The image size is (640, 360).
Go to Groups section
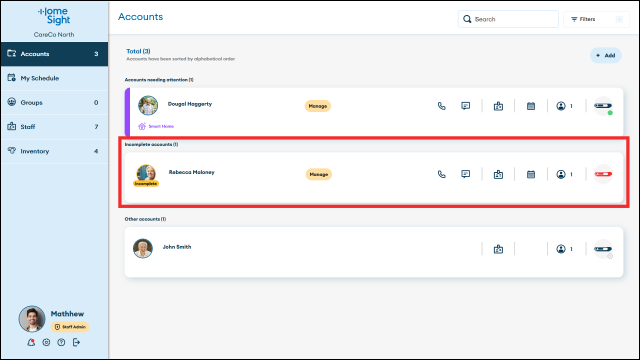(54, 102)
